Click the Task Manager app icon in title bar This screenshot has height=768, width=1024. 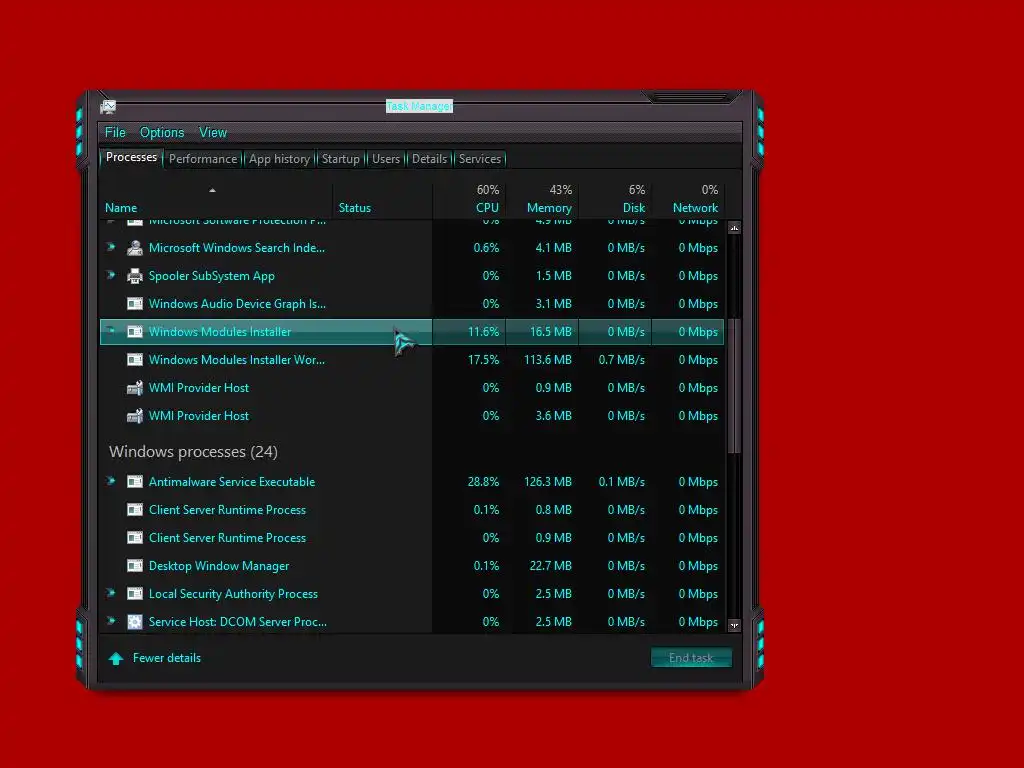(108, 107)
